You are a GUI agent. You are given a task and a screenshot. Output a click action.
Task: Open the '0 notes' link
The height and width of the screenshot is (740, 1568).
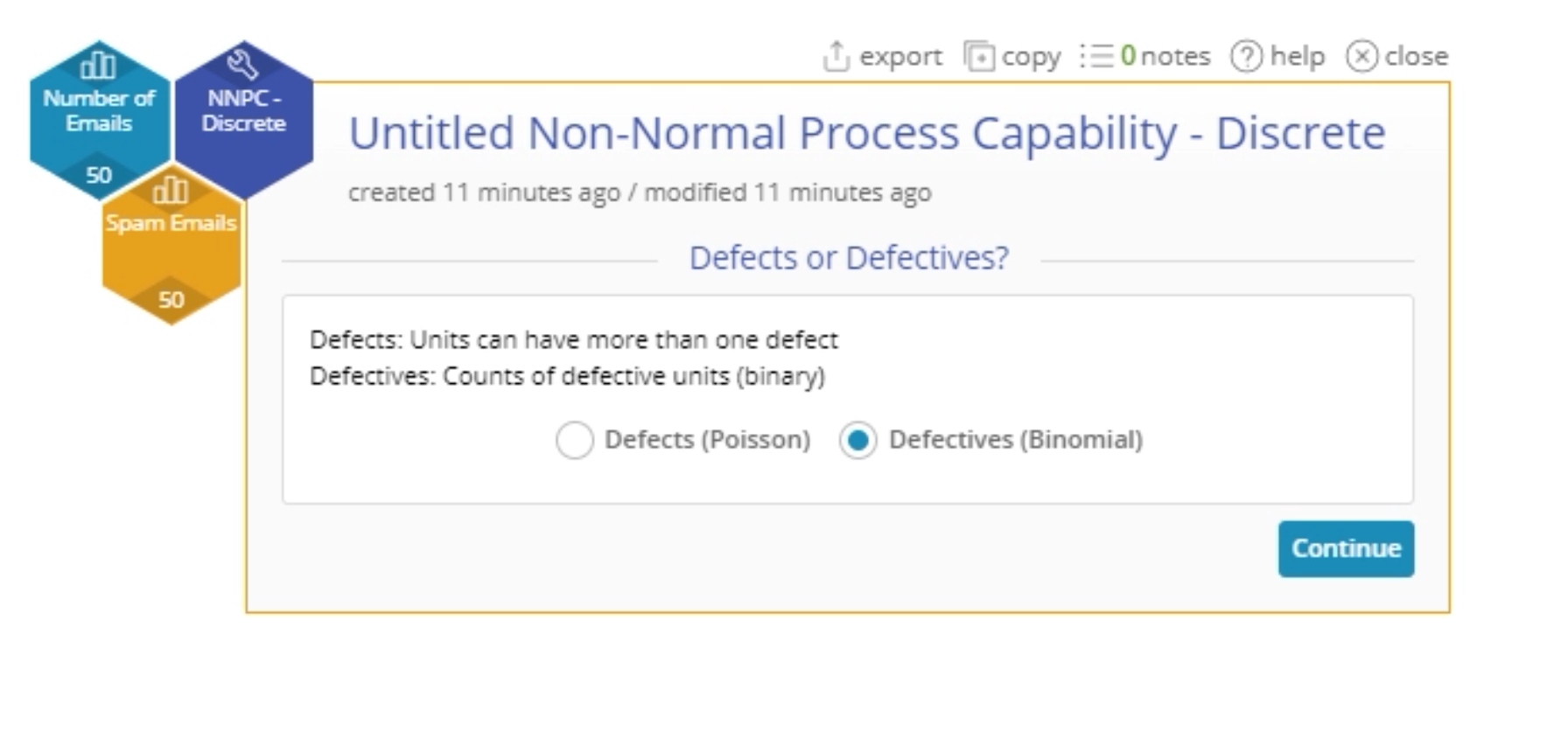(1165, 56)
